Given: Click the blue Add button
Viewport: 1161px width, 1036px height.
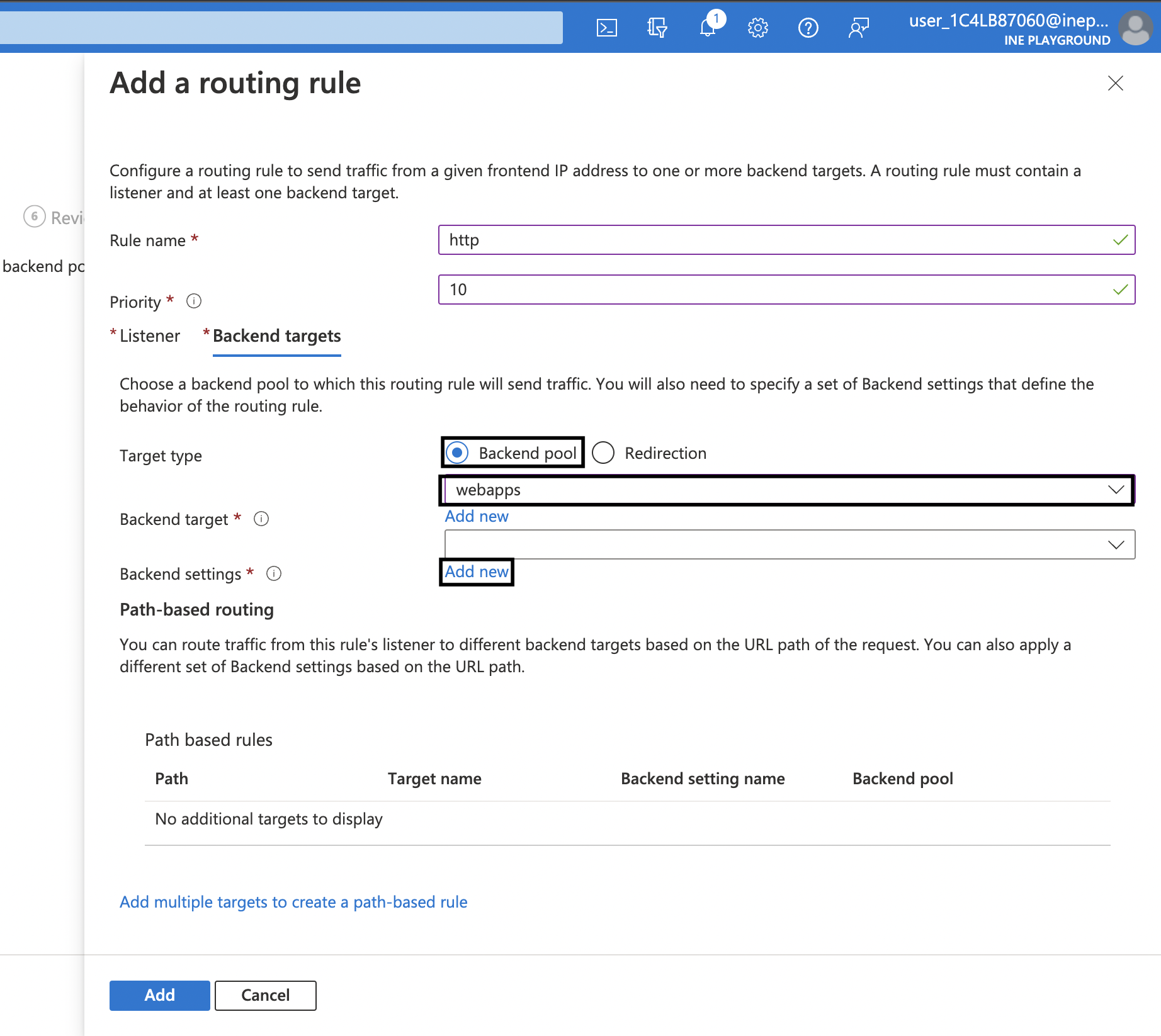Looking at the screenshot, I should click(x=159, y=995).
